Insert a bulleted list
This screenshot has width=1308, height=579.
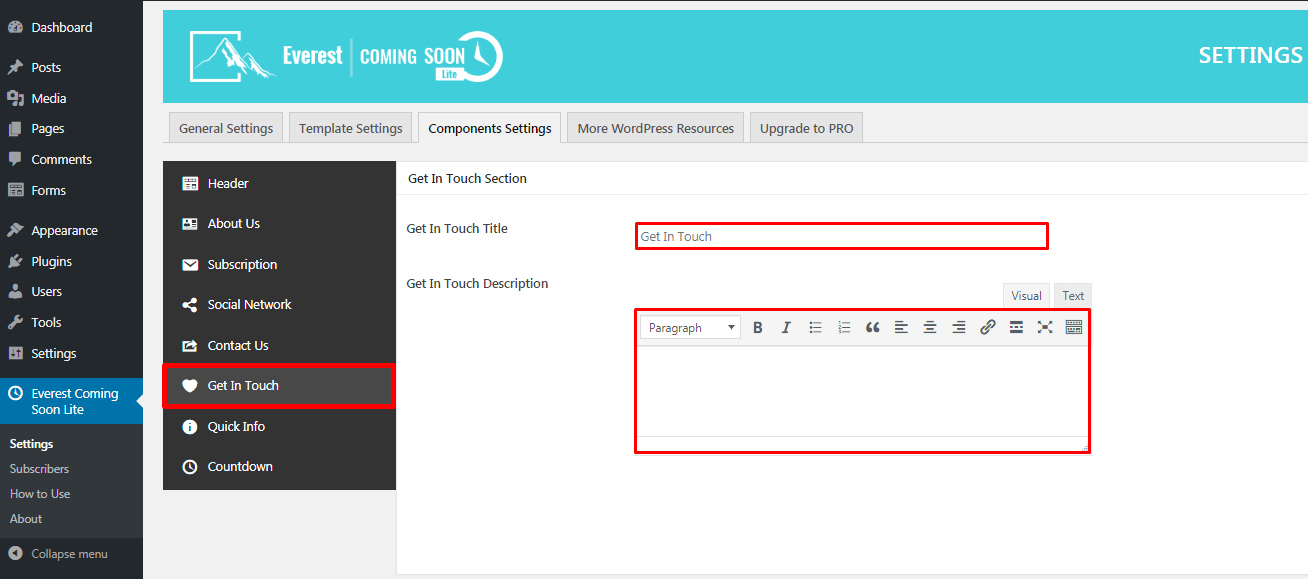pos(815,327)
